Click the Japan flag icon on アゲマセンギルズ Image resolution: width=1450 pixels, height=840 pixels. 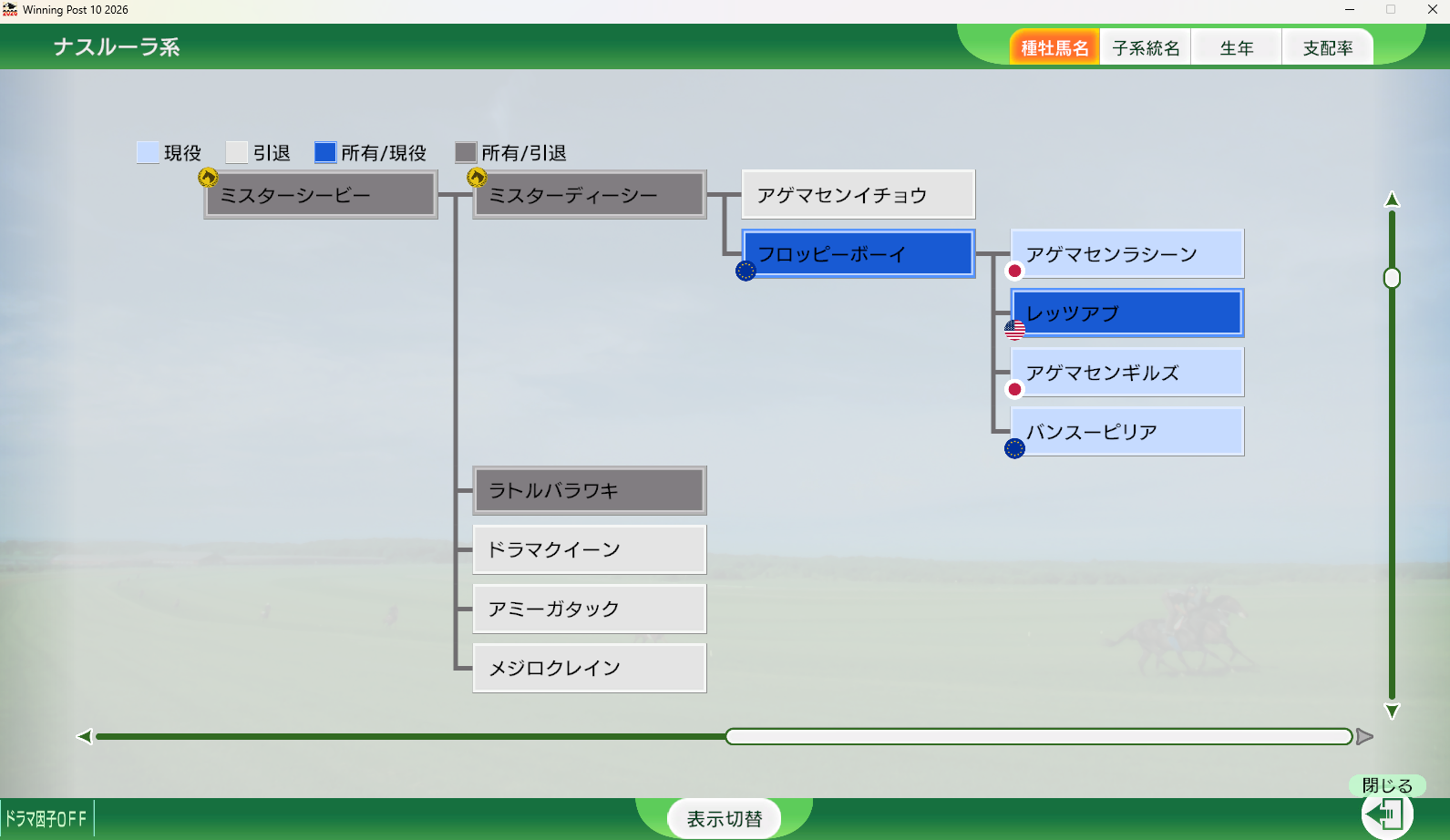(1014, 389)
